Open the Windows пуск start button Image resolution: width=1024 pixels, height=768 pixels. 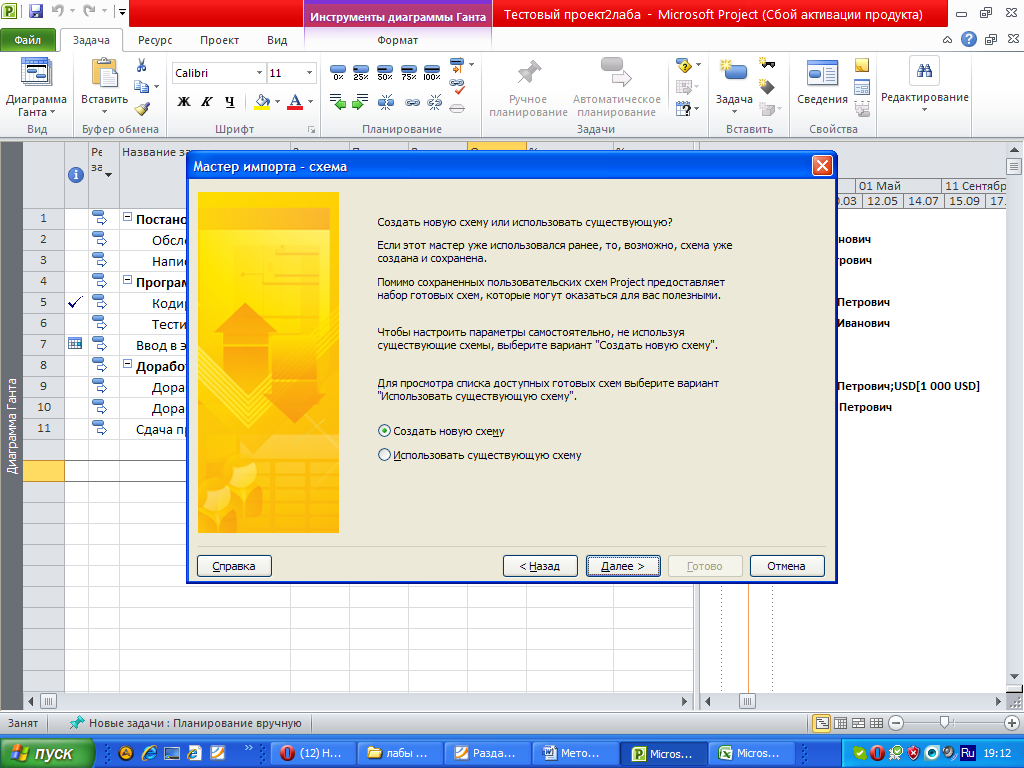pos(47,753)
